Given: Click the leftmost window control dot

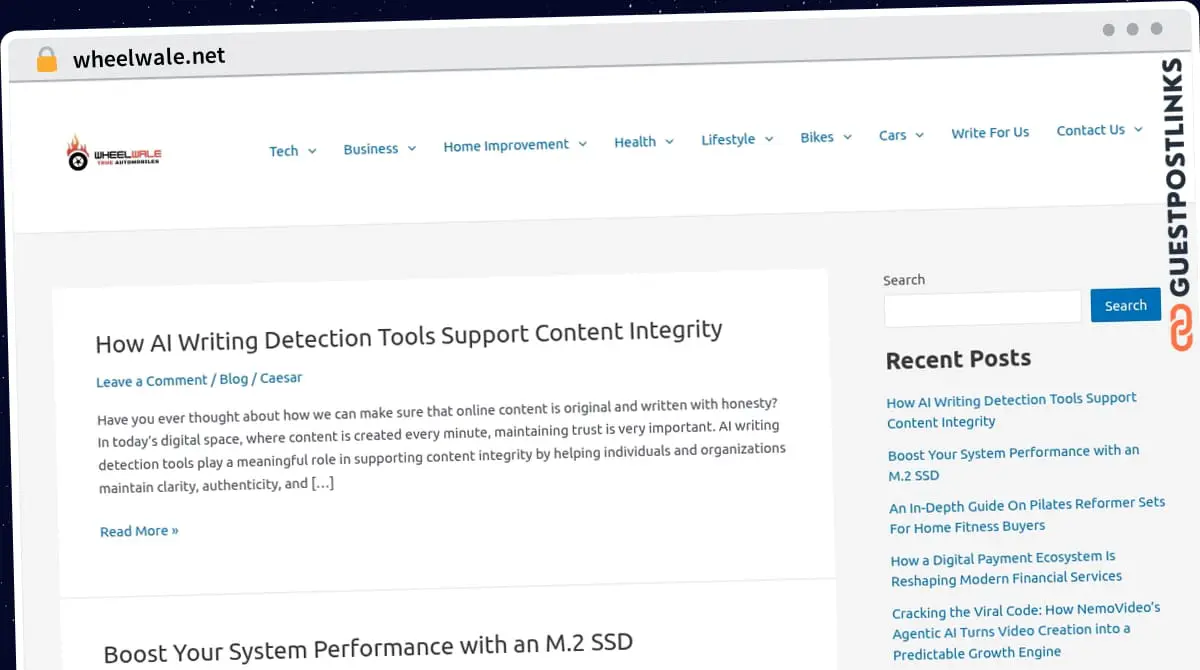Looking at the screenshot, I should (1108, 30).
